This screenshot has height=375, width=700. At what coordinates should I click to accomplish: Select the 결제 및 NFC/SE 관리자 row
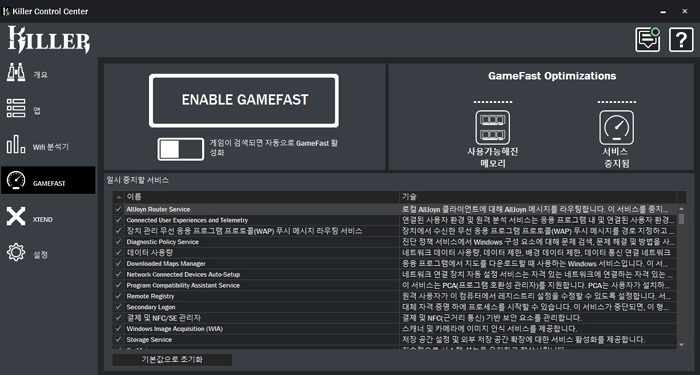click(x=395, y=318)
